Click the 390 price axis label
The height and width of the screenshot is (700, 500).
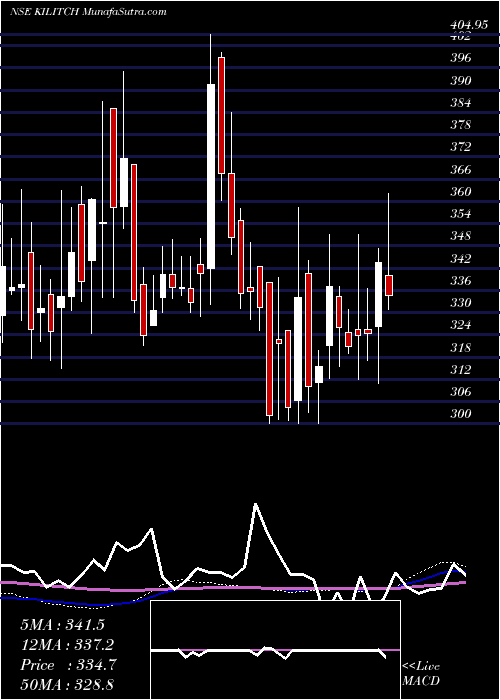(461, 81)
